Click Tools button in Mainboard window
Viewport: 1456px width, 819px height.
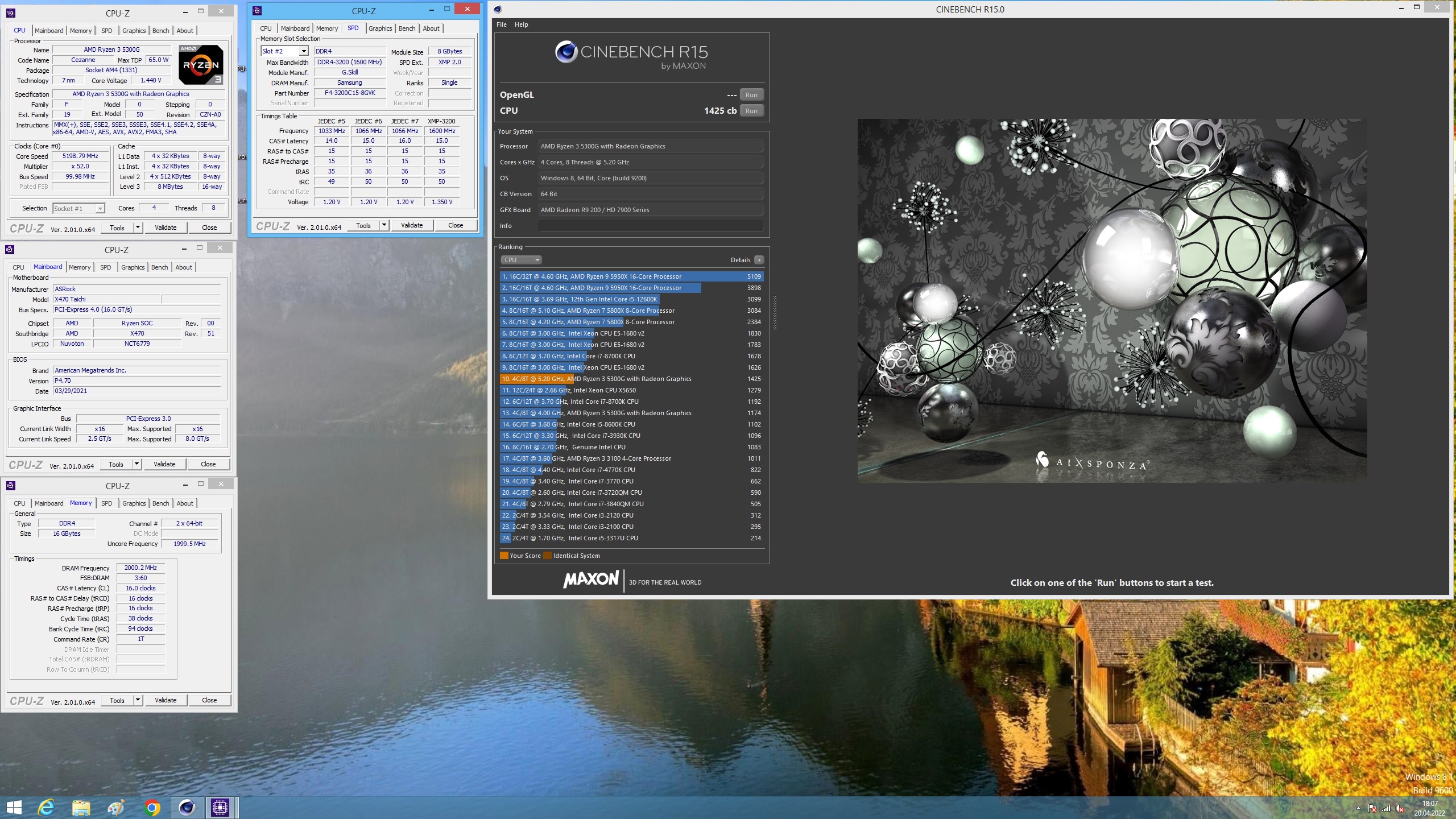coord(116,464)
